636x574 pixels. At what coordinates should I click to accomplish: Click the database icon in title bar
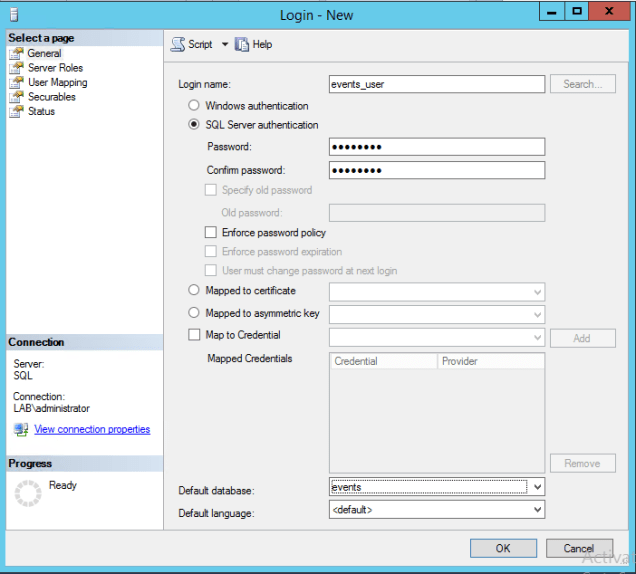click(14, 15)
